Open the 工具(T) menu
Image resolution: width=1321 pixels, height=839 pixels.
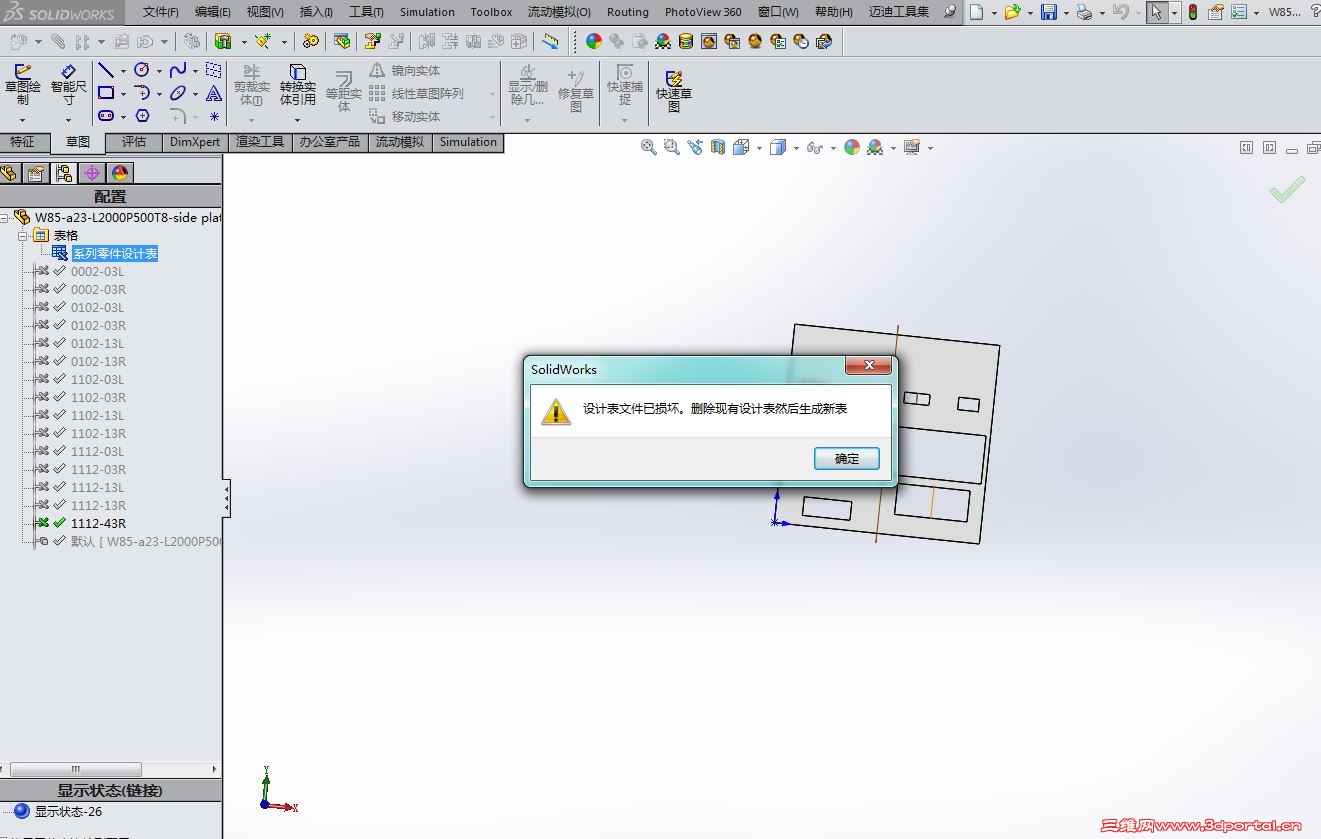[366, 12]
